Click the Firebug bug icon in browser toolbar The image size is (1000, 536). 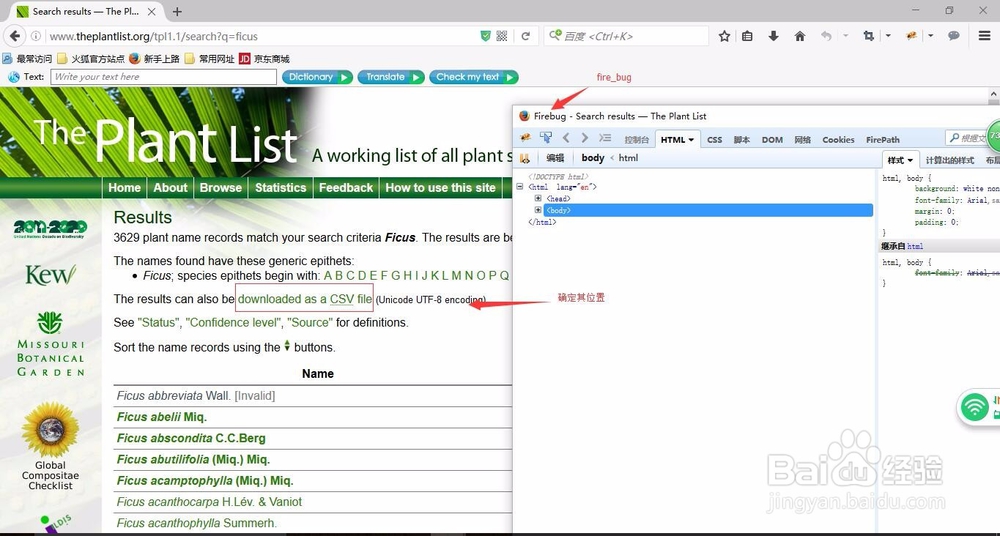pyautogui.click(x=911, y=36)
